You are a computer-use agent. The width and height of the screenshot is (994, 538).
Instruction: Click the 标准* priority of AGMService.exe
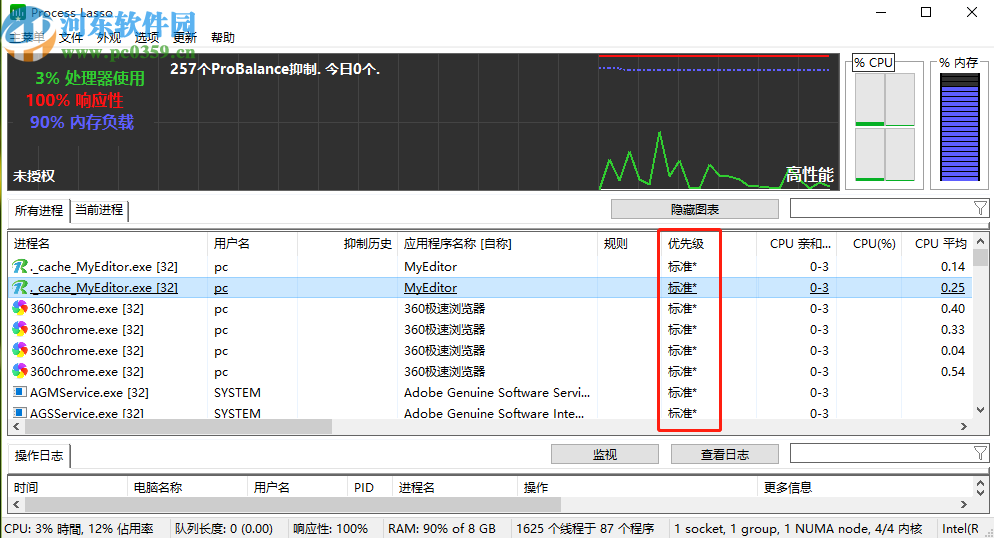point(682,393)
